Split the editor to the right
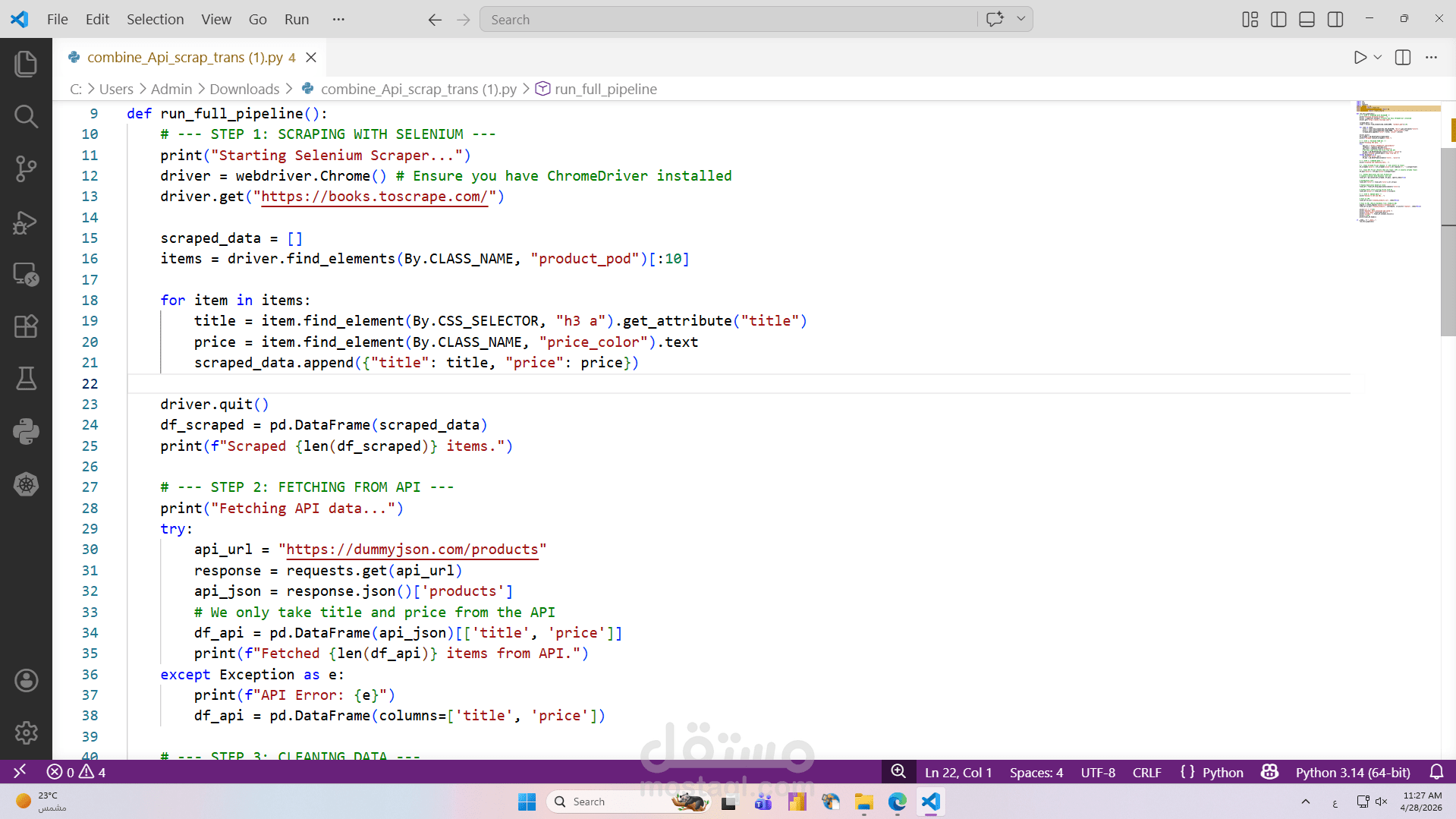Viewport: 1456px width, 819px height. click(1403, 58)
